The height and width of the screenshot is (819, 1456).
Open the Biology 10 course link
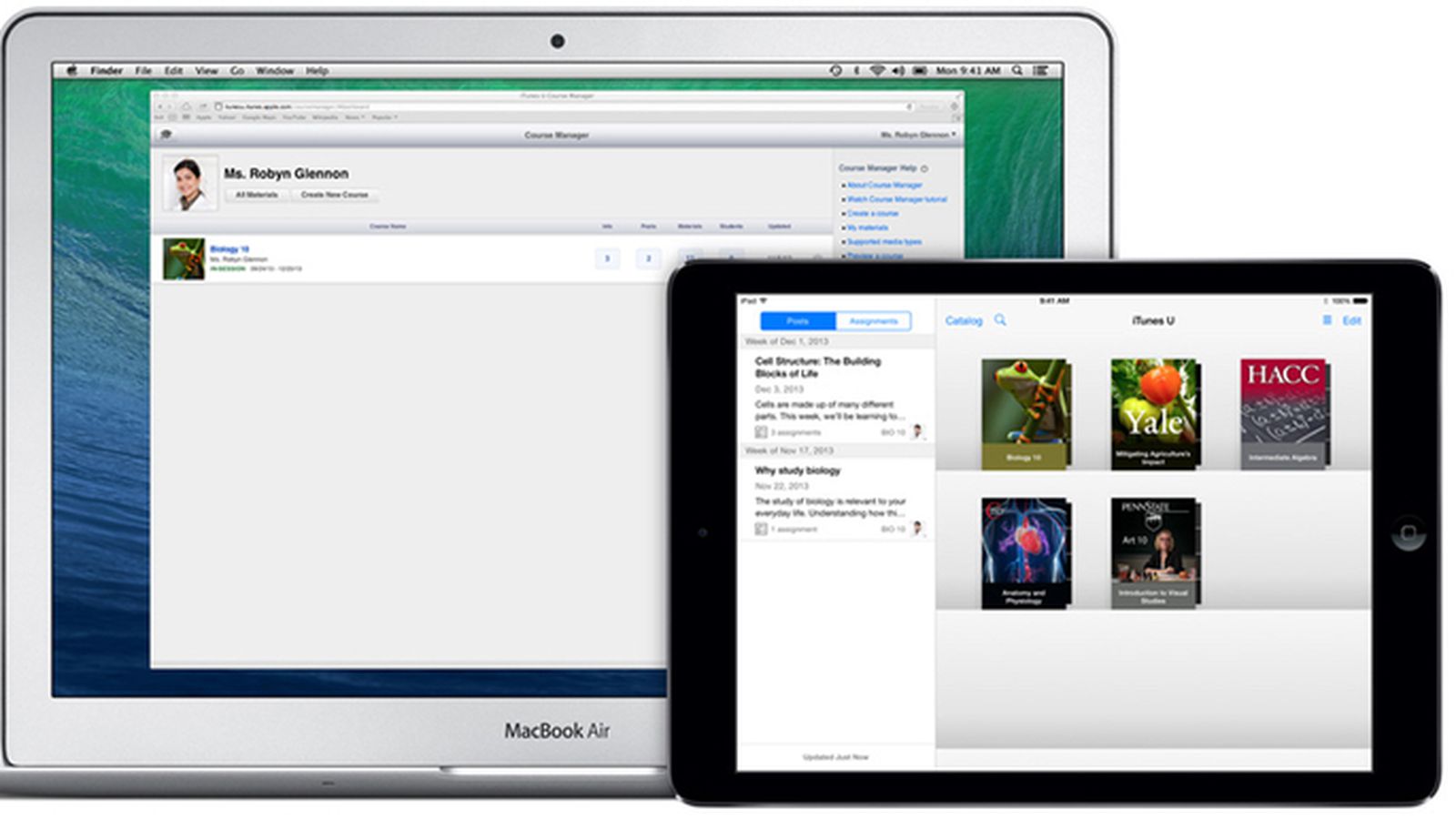tap(229, 248)
